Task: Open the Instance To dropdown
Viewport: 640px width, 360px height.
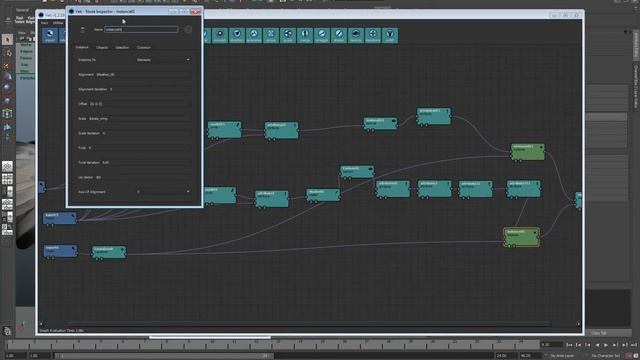Action: pyautogui.click(x=163, y=60)
